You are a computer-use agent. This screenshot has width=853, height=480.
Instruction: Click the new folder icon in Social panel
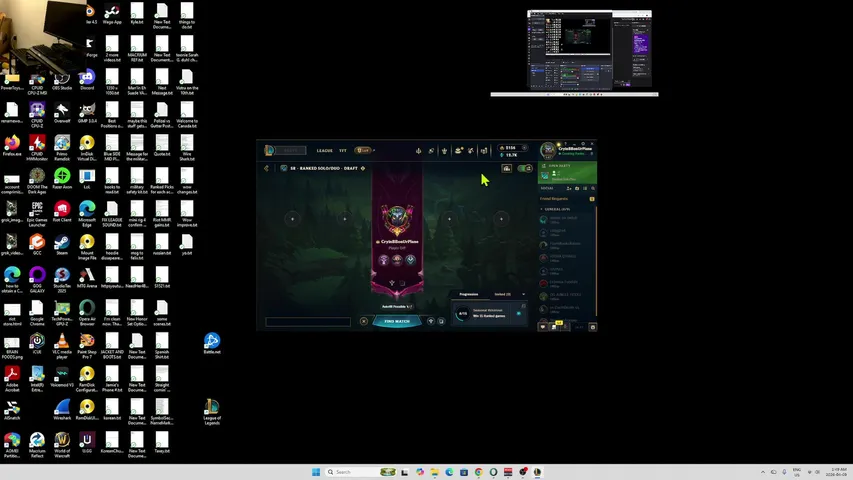point(577,188)
